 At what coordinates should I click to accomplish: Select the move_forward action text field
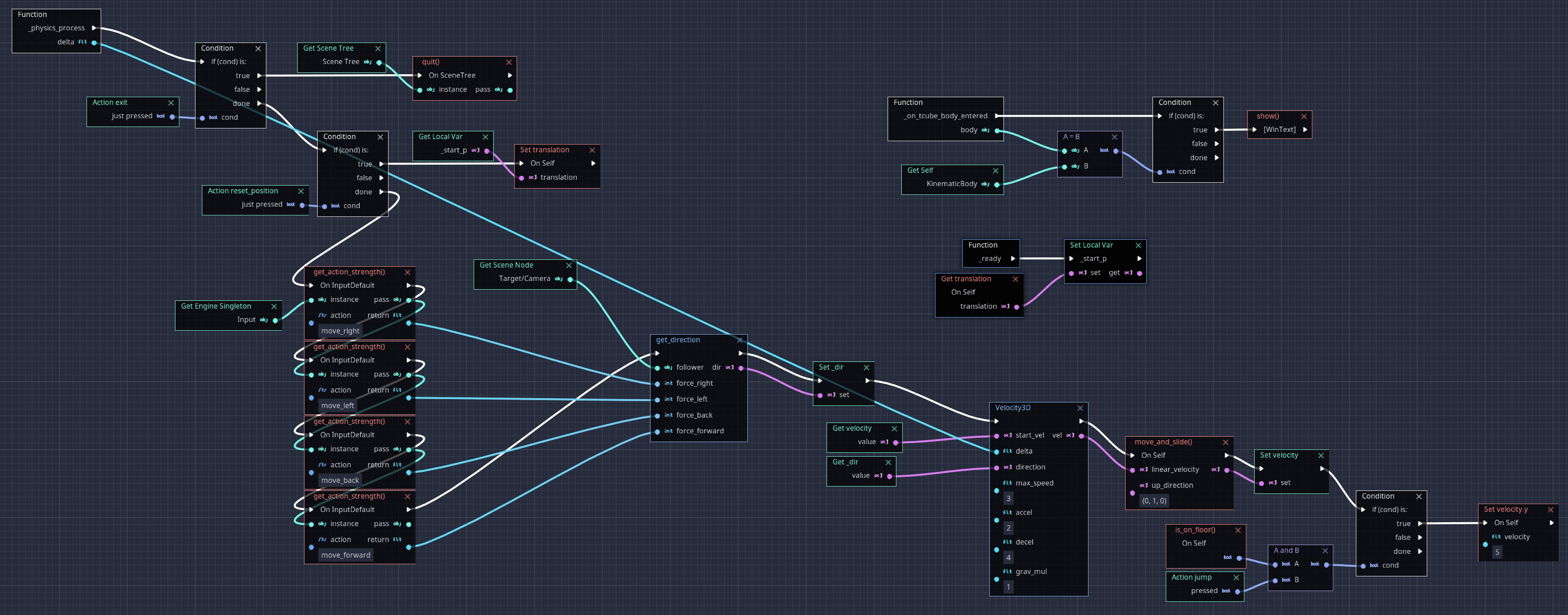(345, 555)
